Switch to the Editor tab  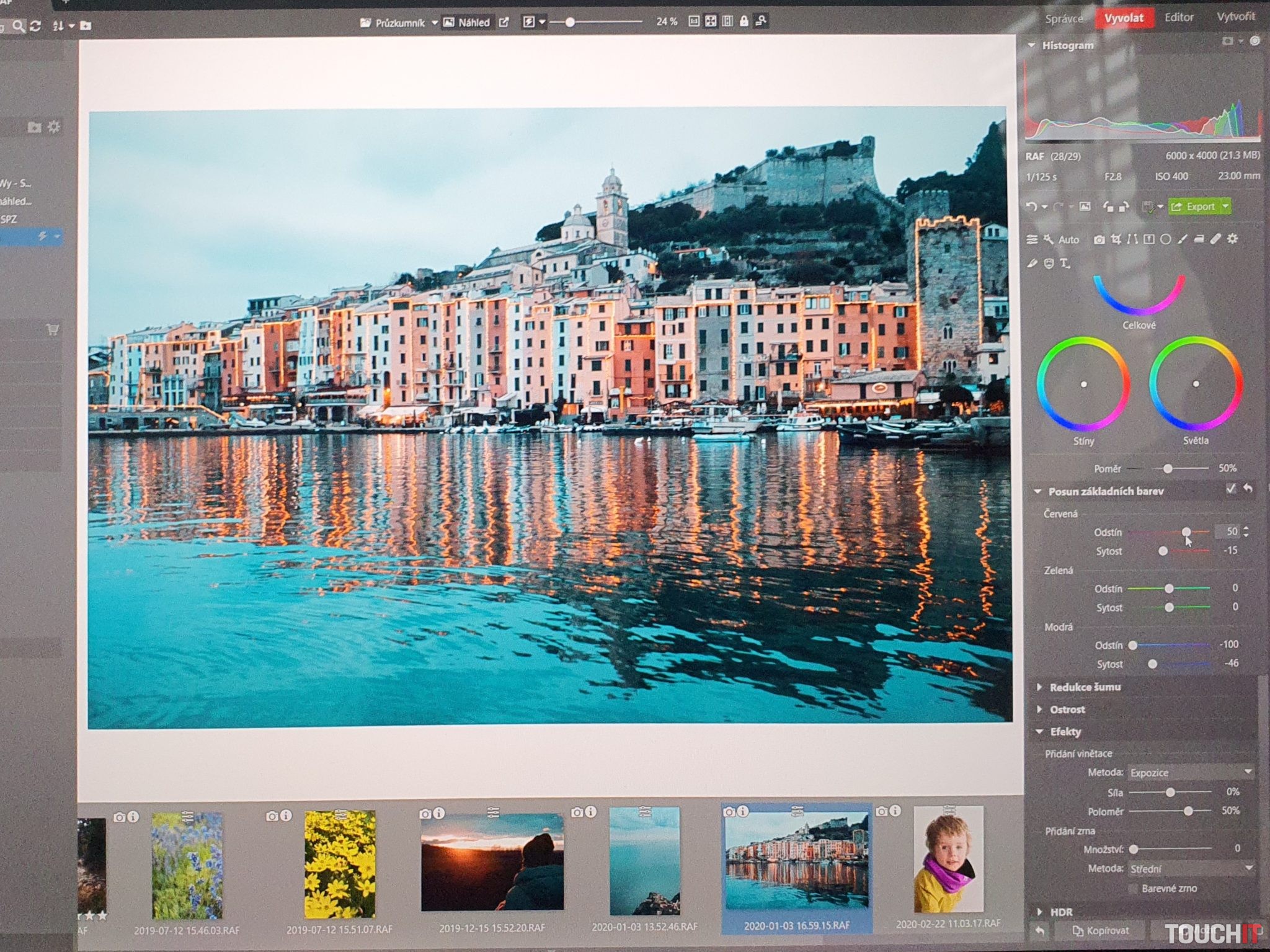tap(1178, 17)
